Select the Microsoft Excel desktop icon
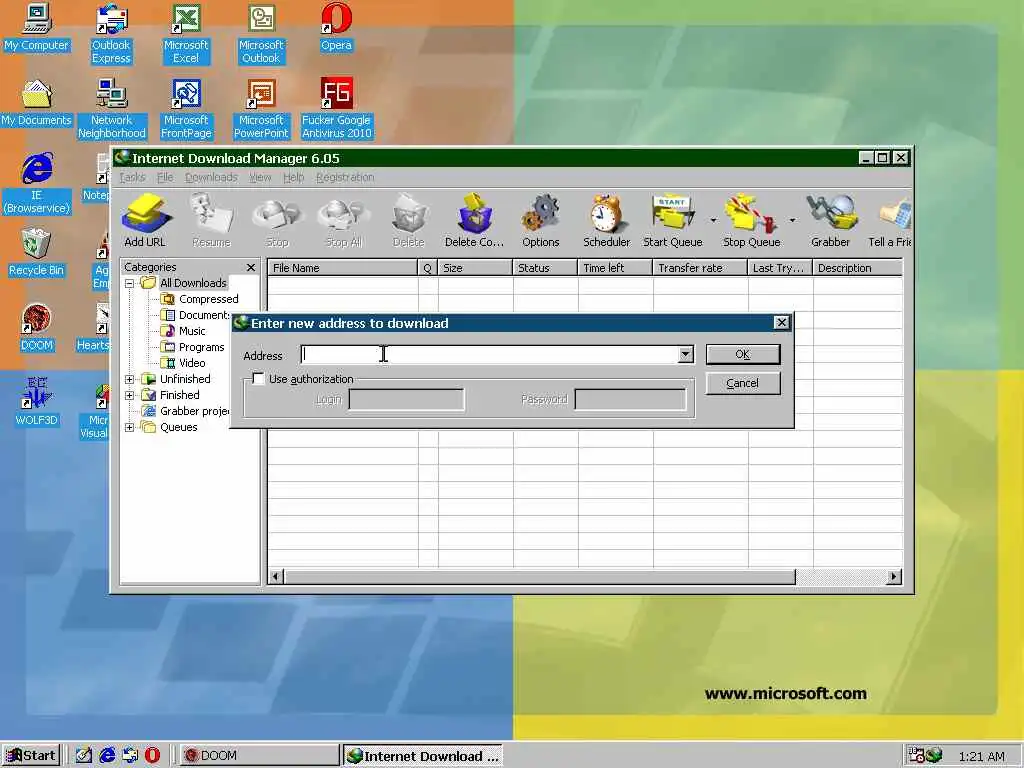 (x=186, y=34)
